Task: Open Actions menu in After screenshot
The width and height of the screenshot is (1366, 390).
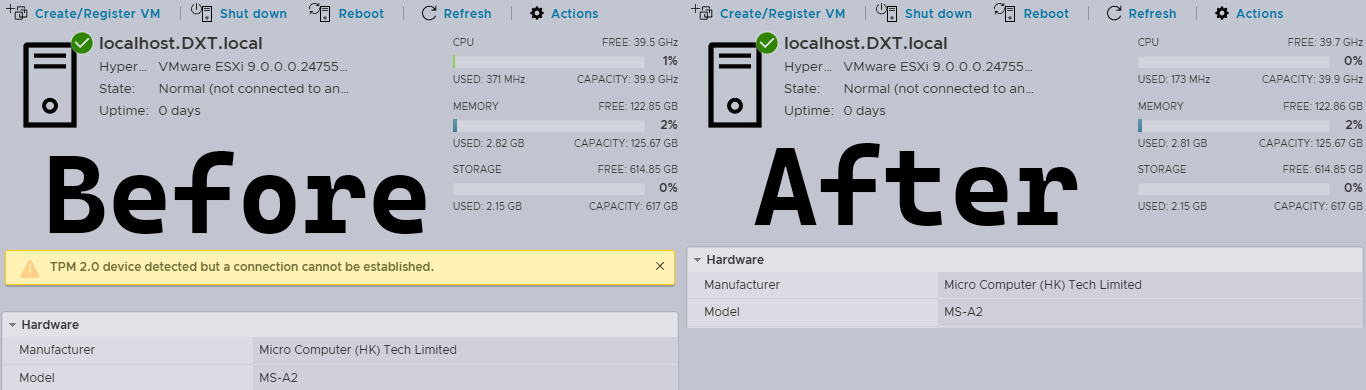Action: click(x=1249, y=13)
